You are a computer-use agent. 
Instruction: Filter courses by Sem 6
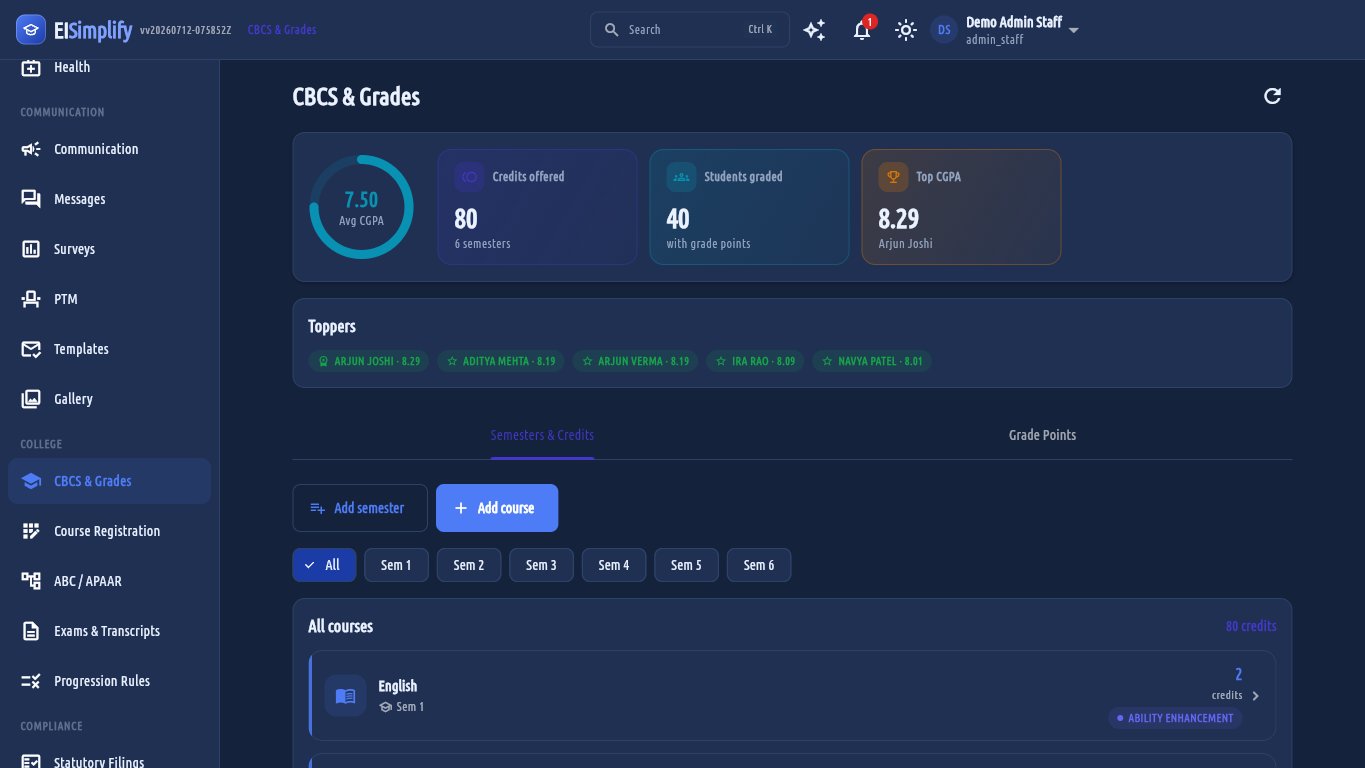pos(759,565)
